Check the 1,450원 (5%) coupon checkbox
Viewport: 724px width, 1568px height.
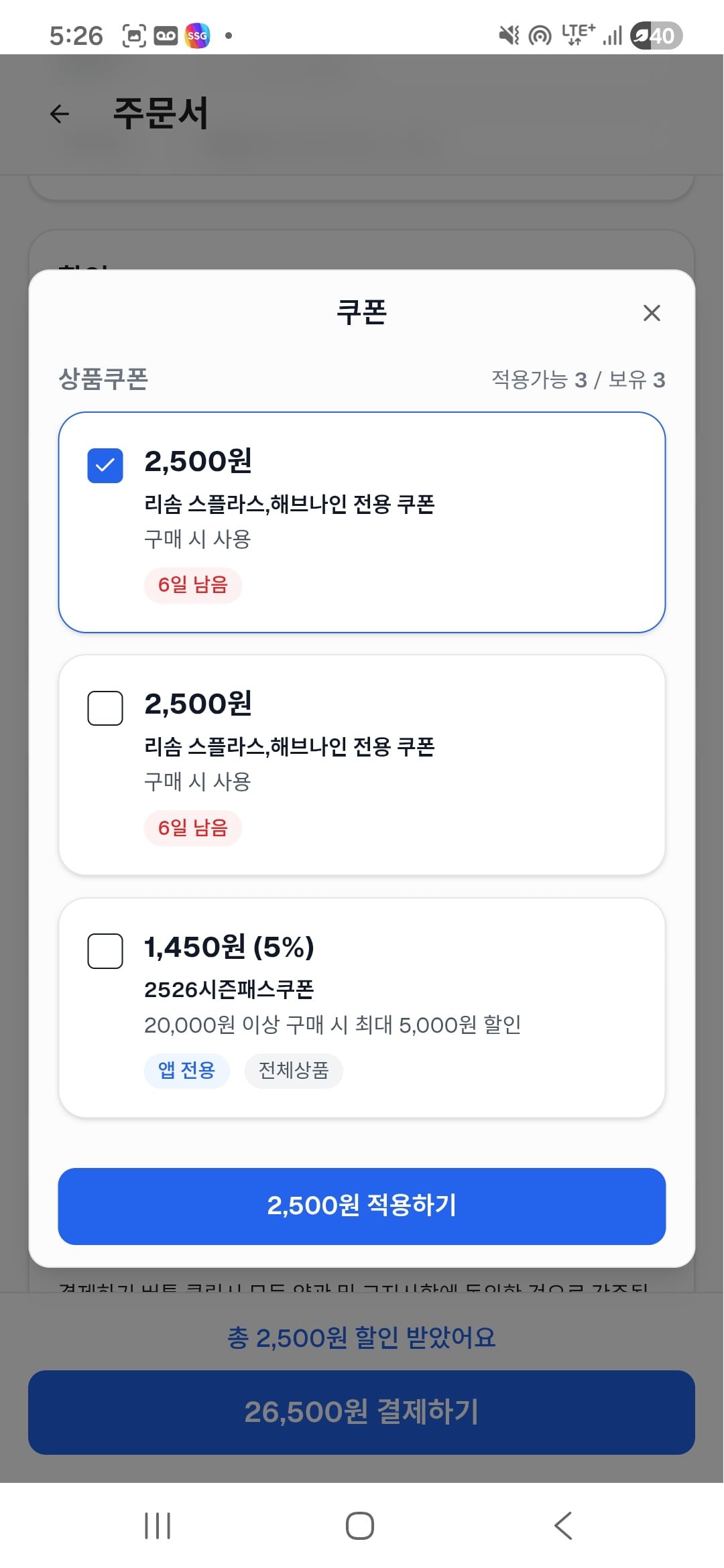[105, 951]
